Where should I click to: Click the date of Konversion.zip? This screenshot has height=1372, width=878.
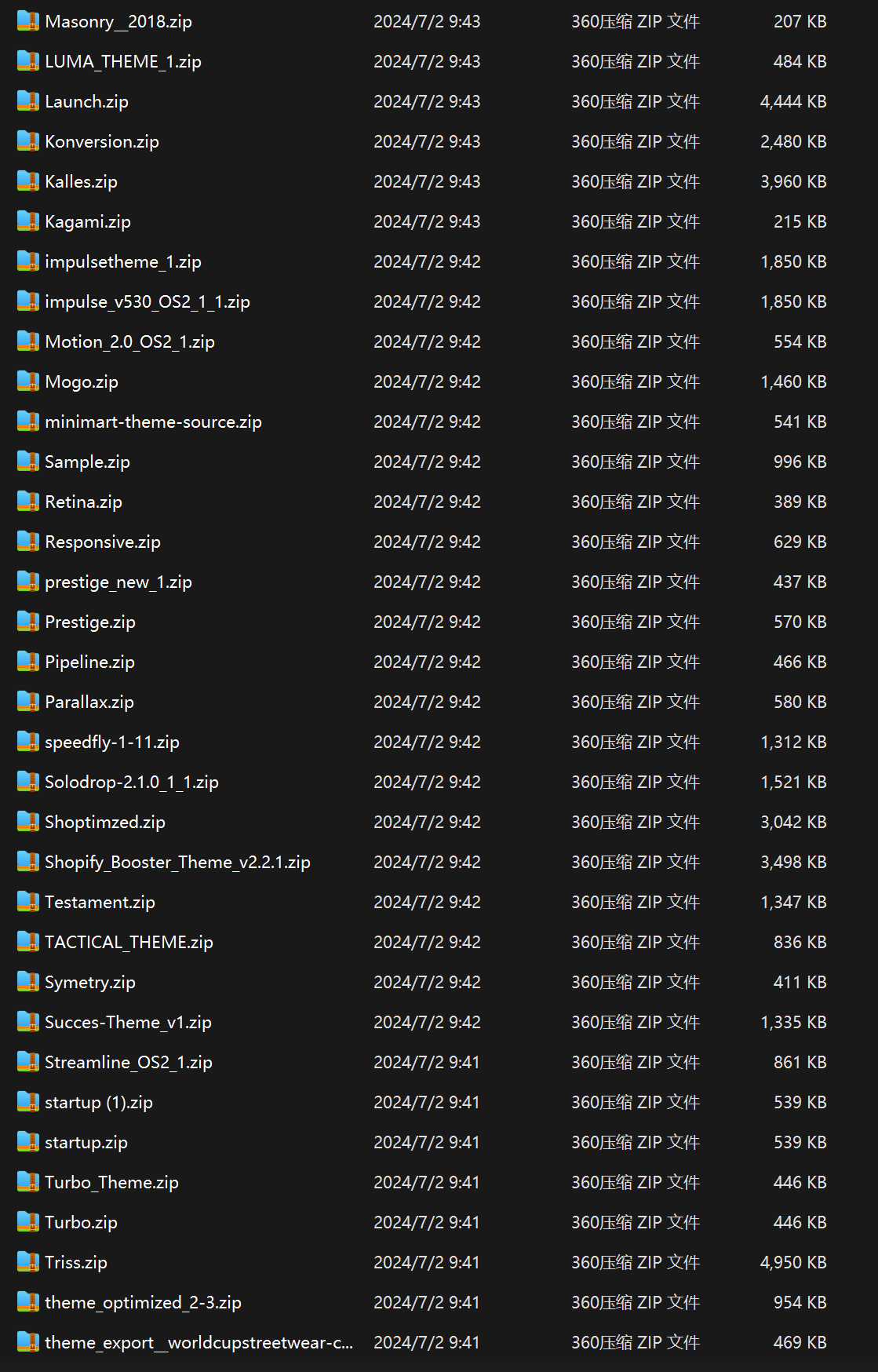click(427, 141)
